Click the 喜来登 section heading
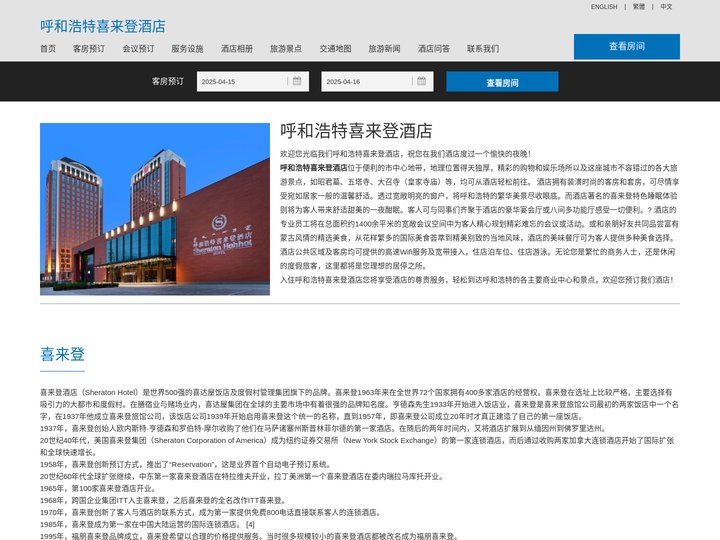Screen dimensions: 720x540 coord(62,354)
